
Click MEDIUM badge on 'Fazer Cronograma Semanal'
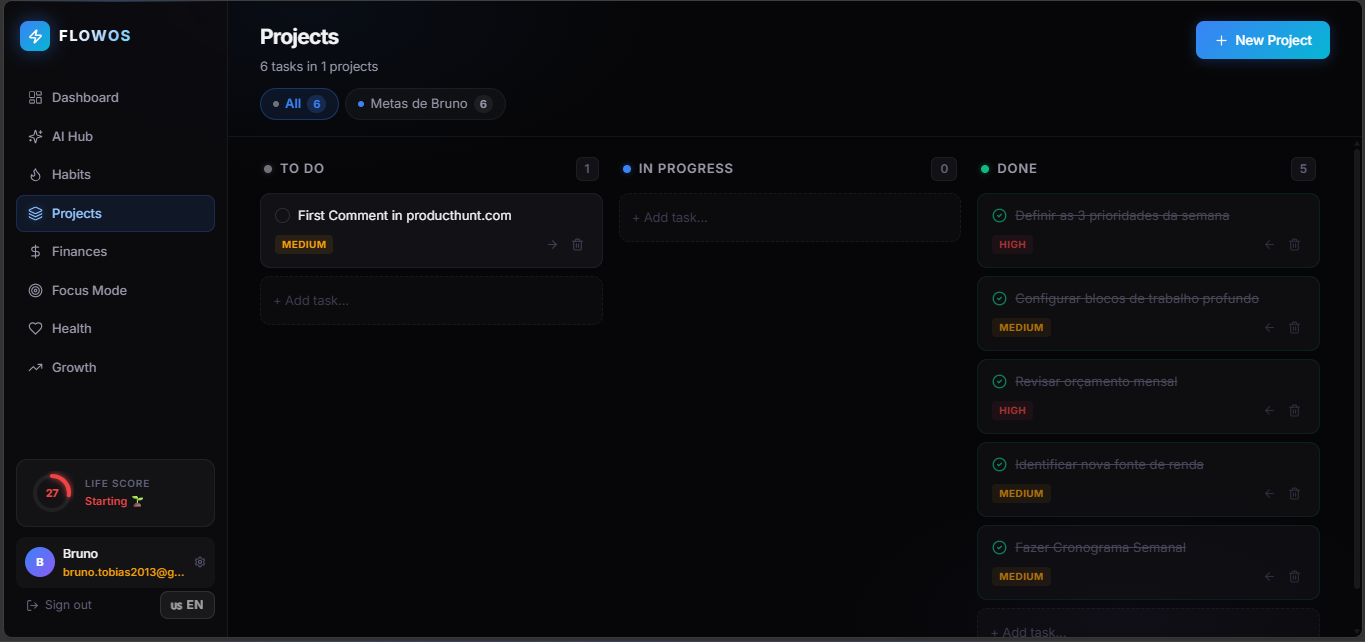tap(1021, 576)
